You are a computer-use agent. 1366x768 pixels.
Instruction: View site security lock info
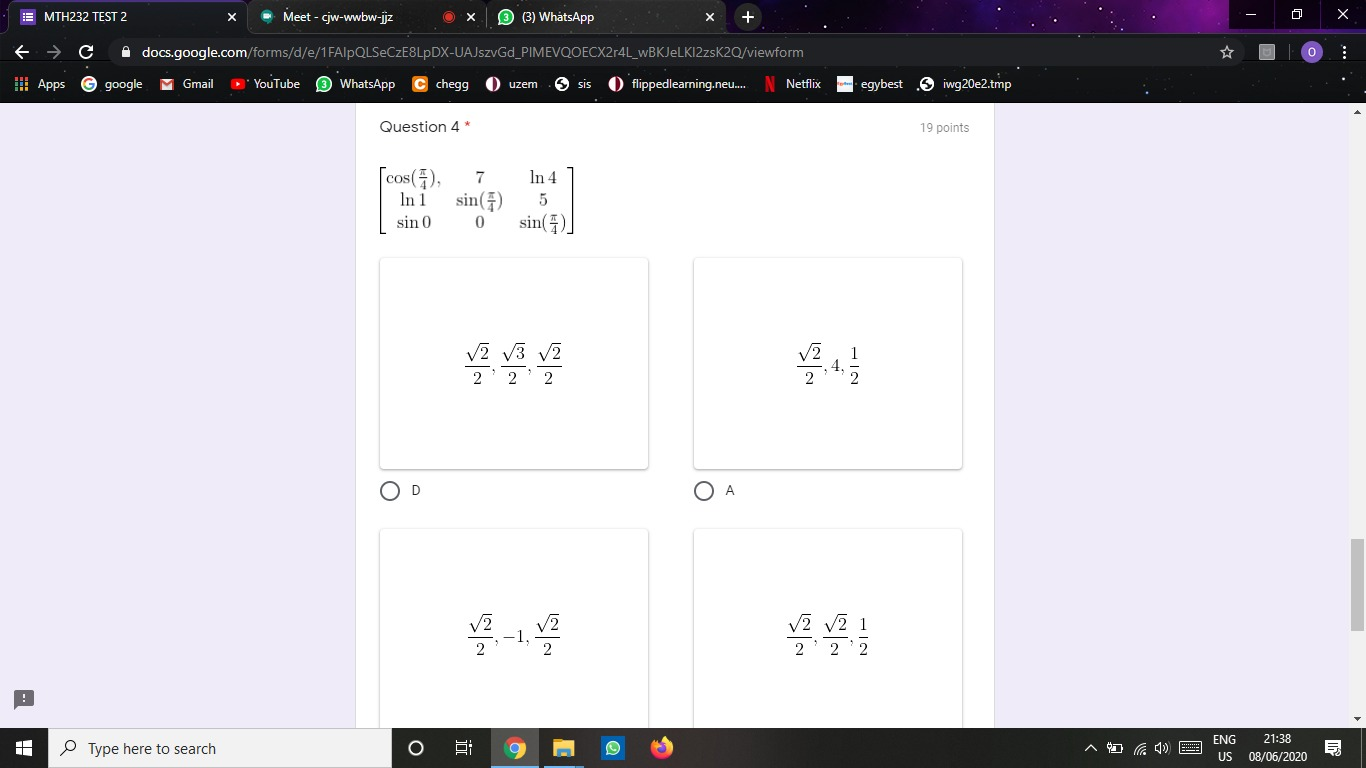(126, 52)
